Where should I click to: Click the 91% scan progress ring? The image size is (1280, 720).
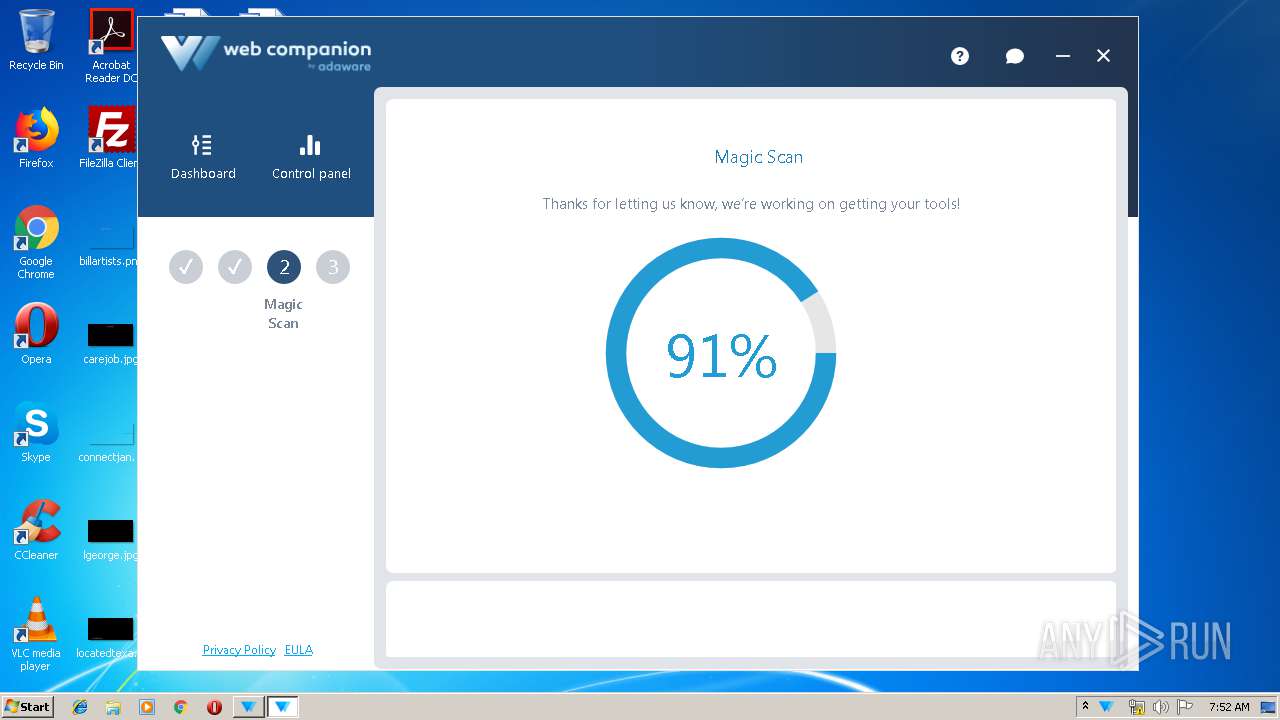coord(721,353)
